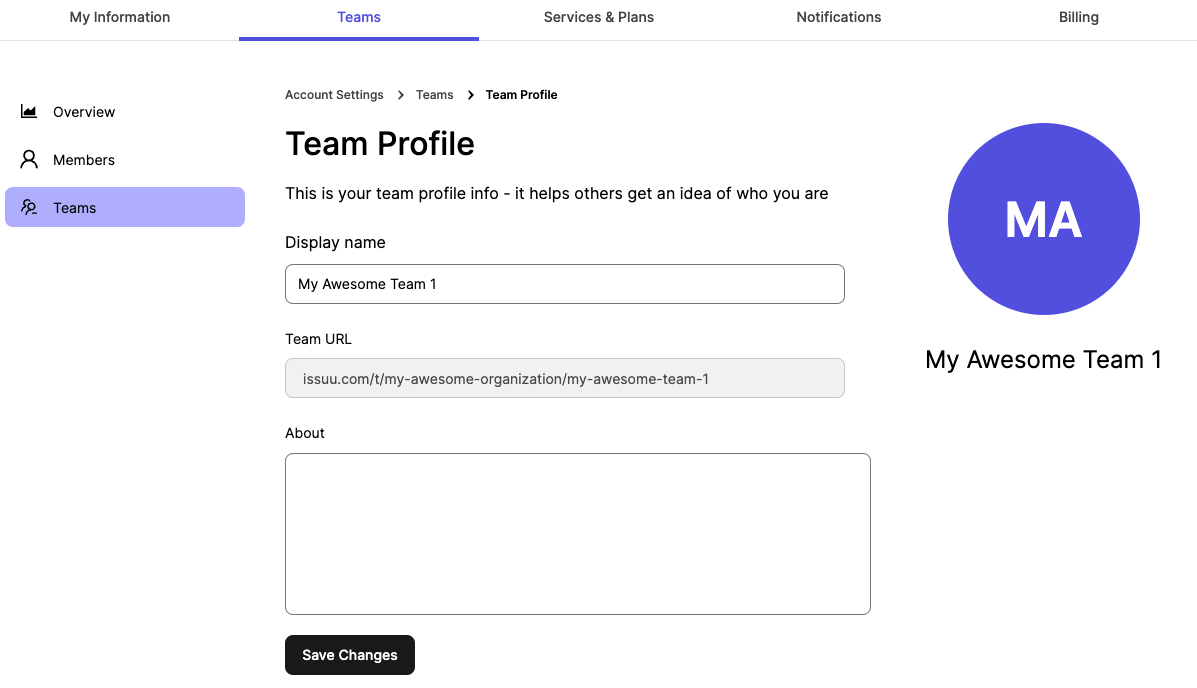Click inside the Display name input field
This screenshot has width=1197, height=688.
(x=564, y=284)
